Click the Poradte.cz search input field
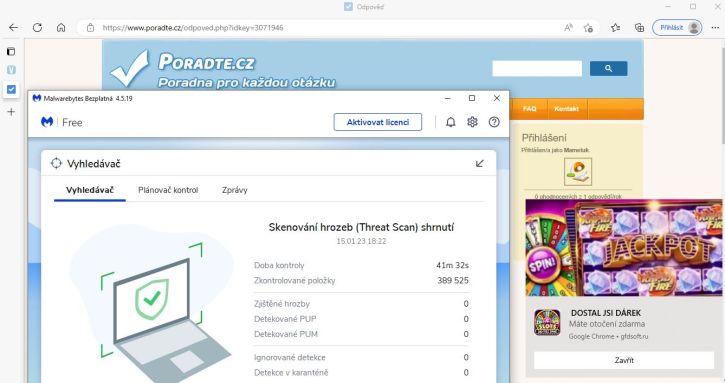Image resolution: width=725 pixels, height=383 pixels. (x=537, y=68)
